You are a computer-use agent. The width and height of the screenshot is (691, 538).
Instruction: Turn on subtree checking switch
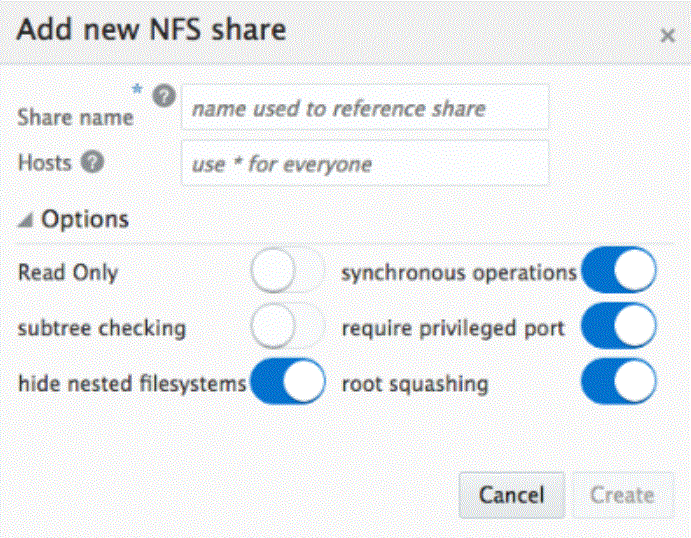[x=287, y=327]
